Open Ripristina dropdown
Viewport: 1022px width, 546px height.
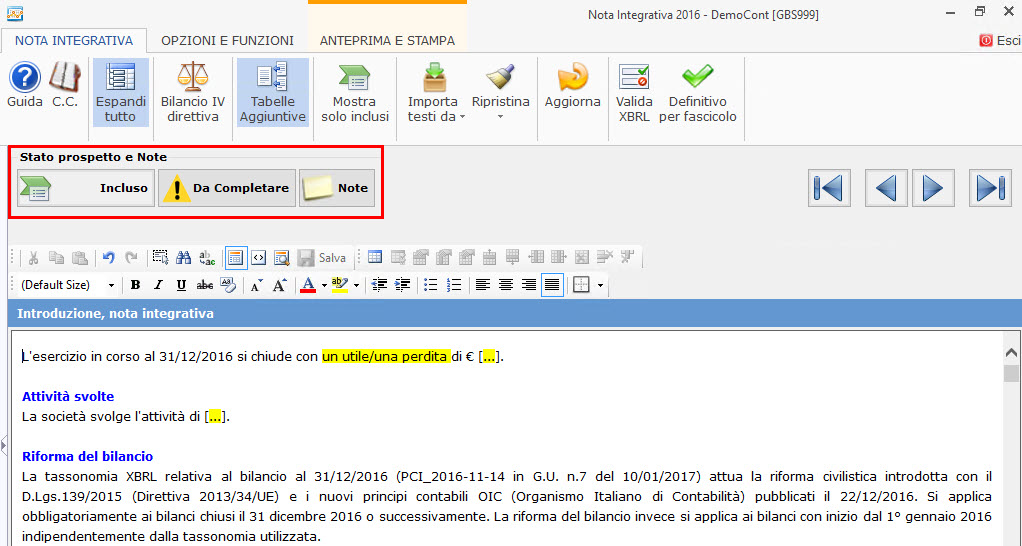pos(501,92)
